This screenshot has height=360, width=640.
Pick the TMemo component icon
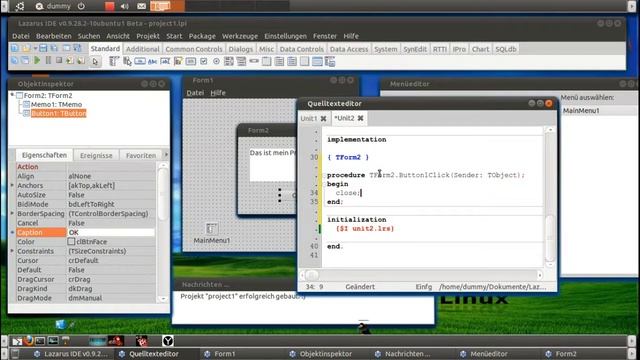178,62
